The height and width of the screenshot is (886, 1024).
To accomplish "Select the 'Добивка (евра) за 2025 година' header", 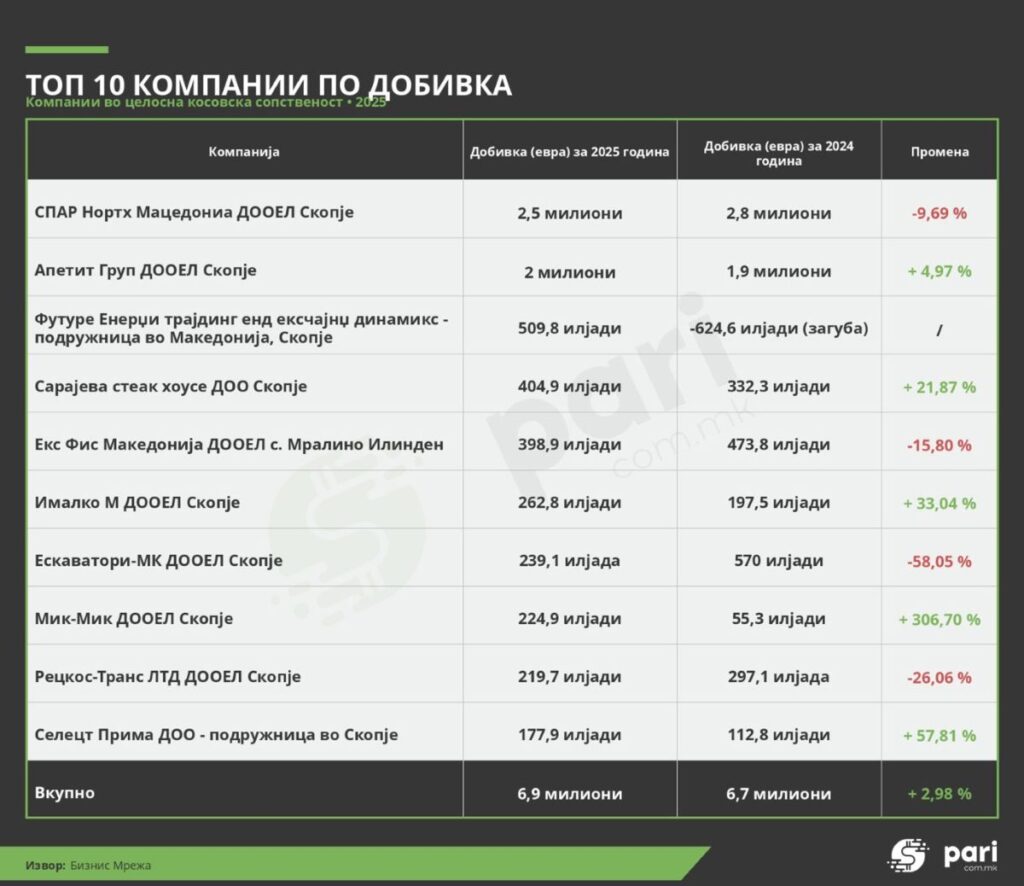I will click(569, 151).
